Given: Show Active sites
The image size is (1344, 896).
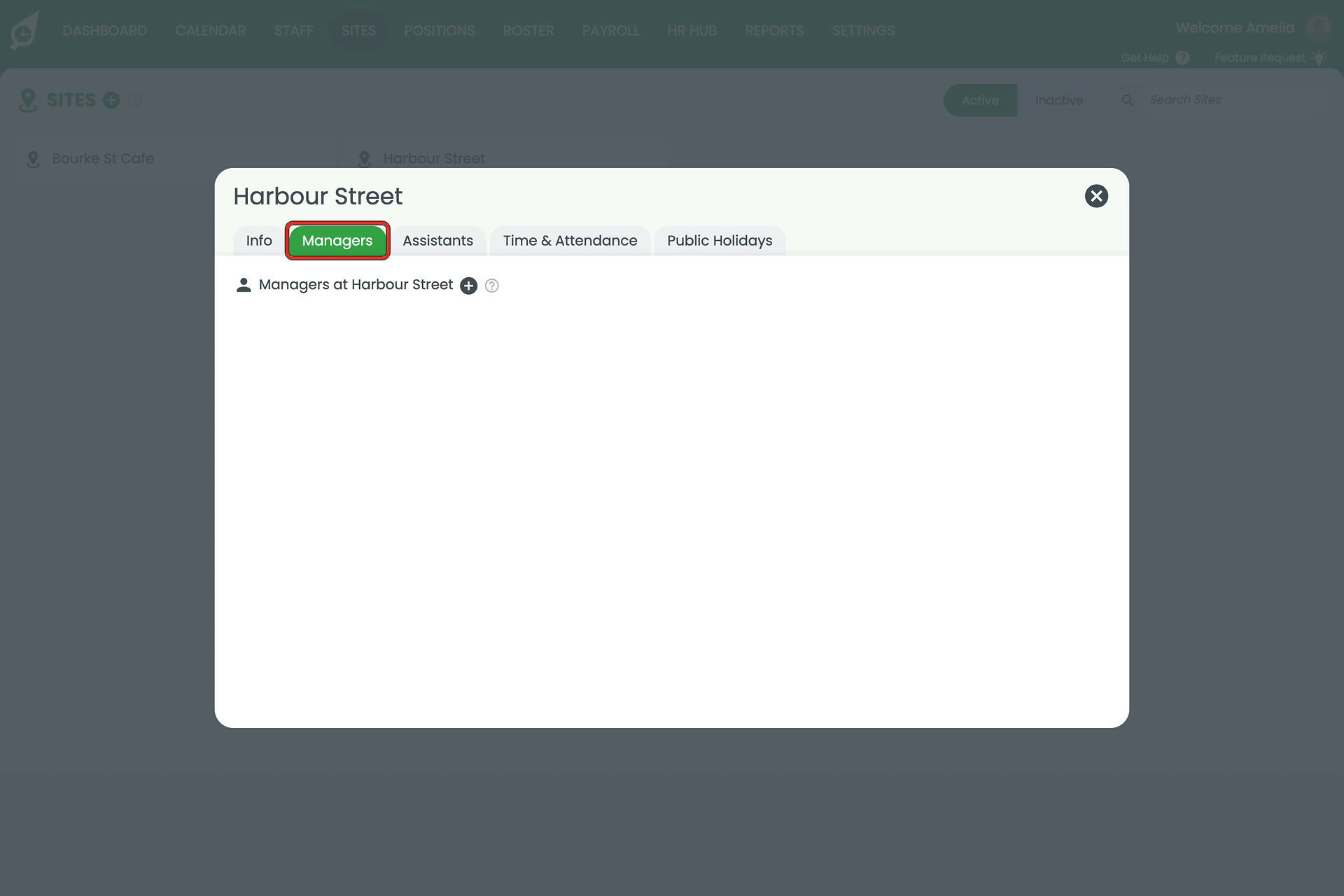Looking at the screenshot, I should (980, 100).
